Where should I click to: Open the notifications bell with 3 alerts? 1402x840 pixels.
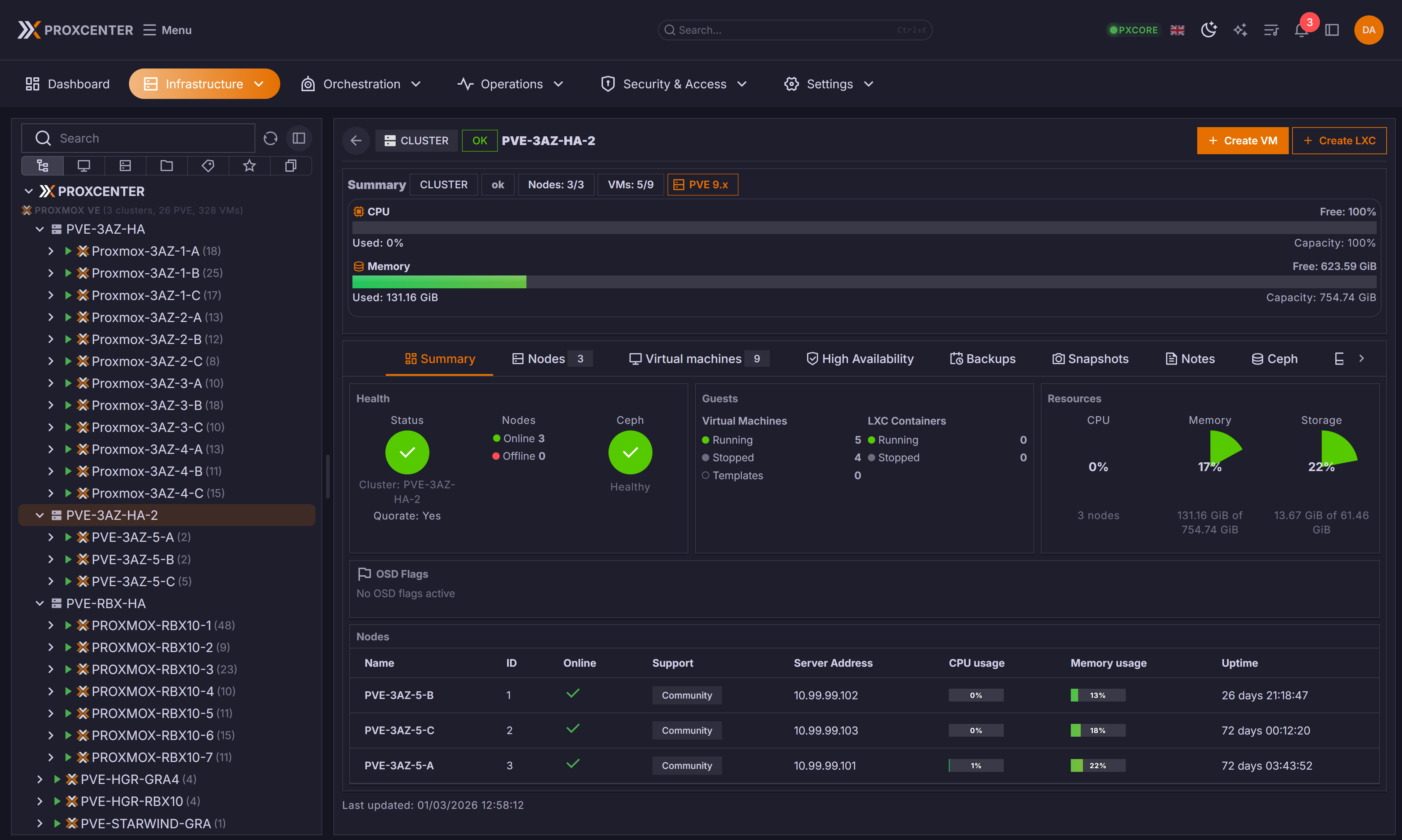point(1302,30)
